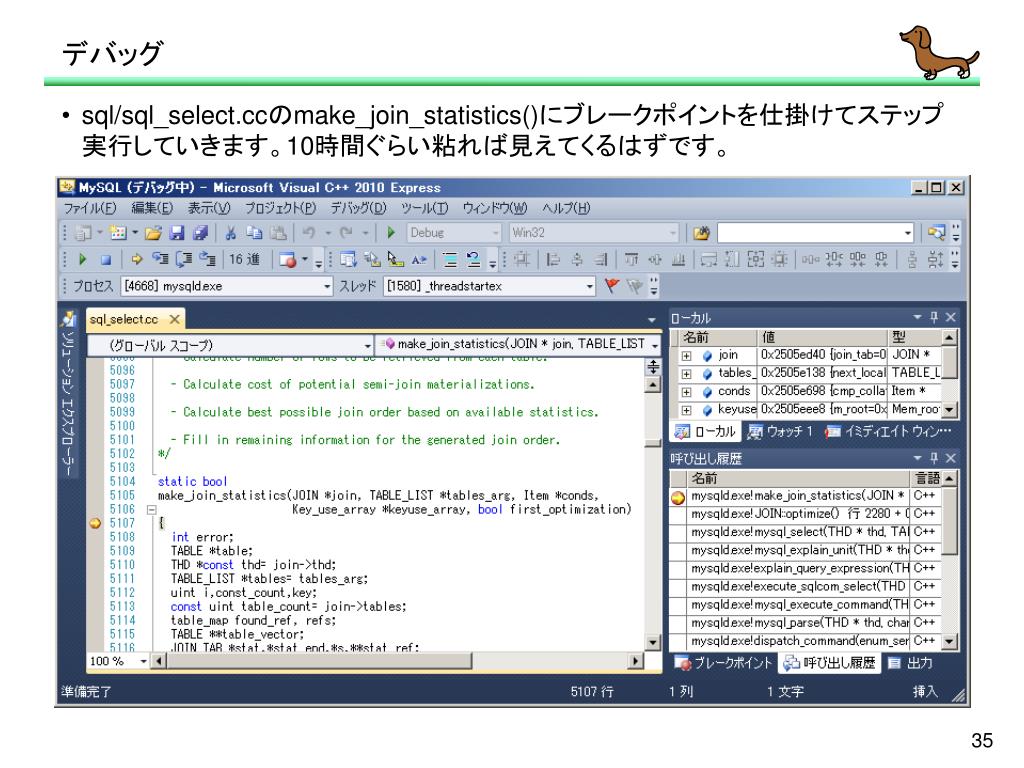This screenshot has width=1024, height=768.
Task: Switch to the イミディエイト ウィンドウ tab
Action: (x=888, y=432)
